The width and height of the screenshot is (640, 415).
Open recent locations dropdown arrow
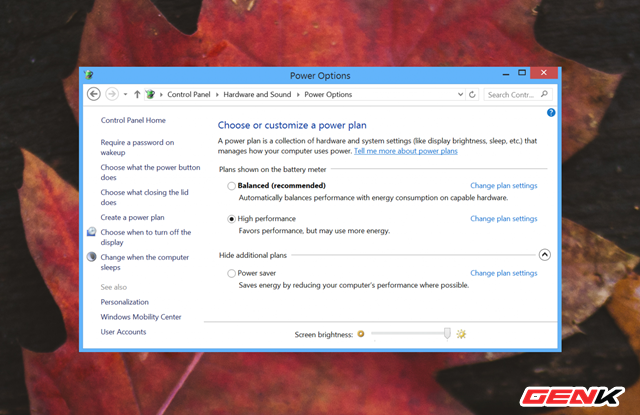(x=125, y=95)
